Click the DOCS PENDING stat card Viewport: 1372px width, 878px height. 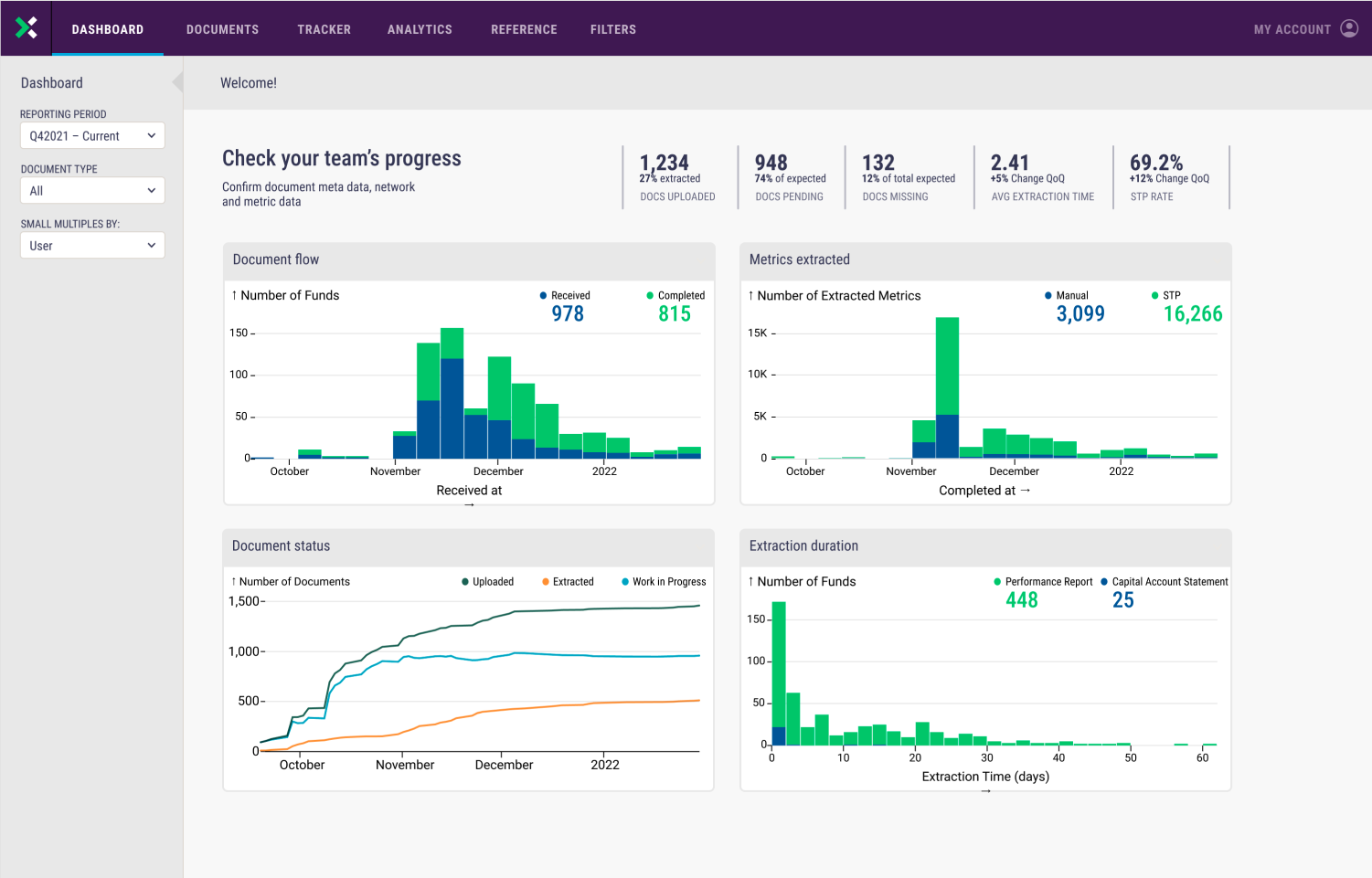click(x=789, y=176)
